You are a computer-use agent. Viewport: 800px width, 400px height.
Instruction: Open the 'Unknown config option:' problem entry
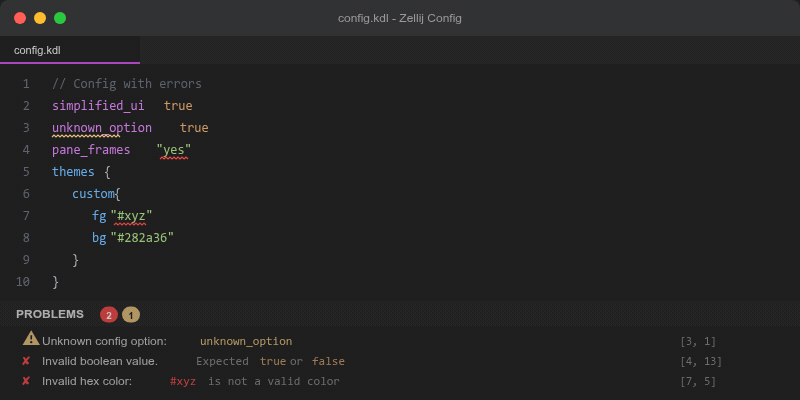click(400, 341)
